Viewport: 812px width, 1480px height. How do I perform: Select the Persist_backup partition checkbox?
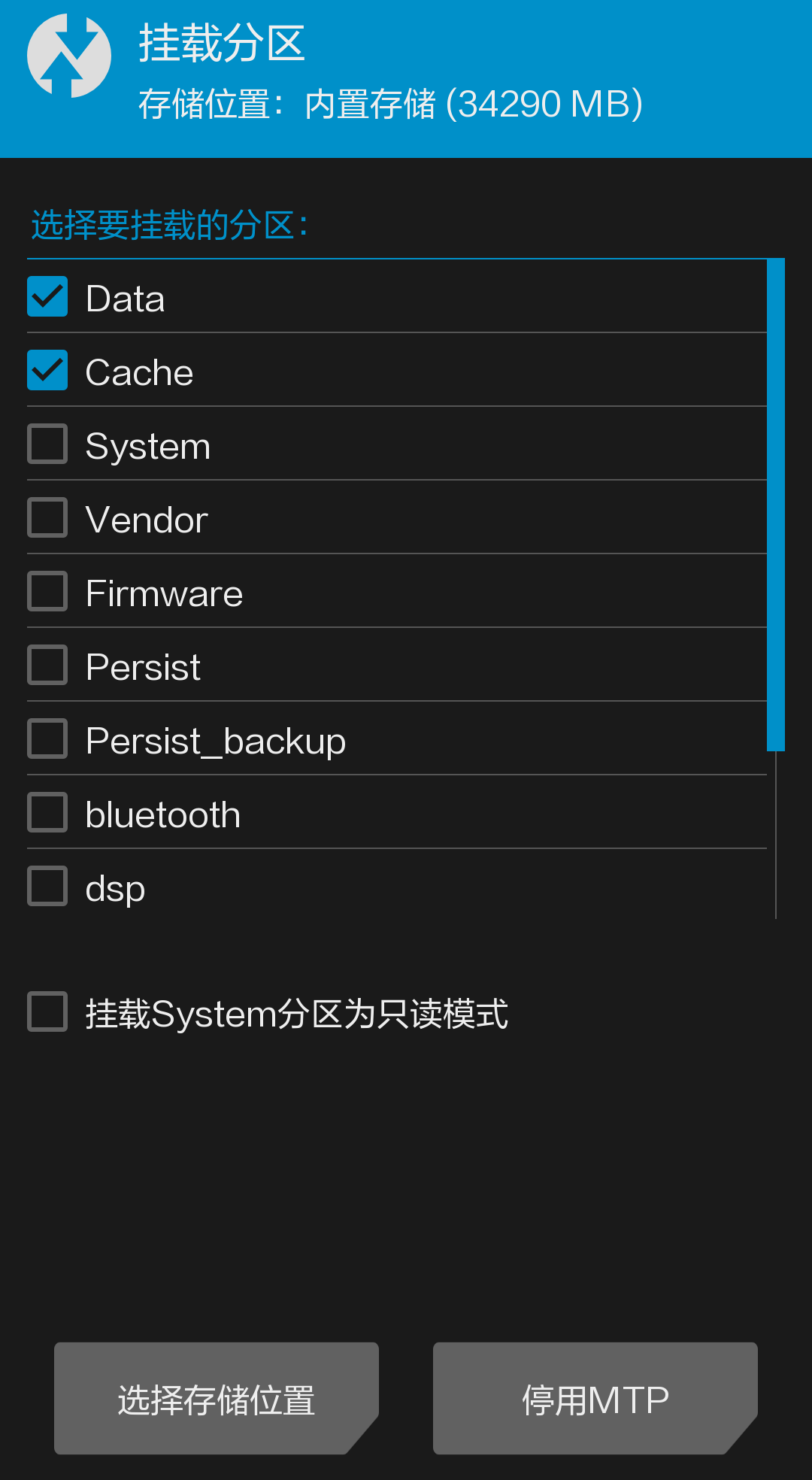[47, 738]
